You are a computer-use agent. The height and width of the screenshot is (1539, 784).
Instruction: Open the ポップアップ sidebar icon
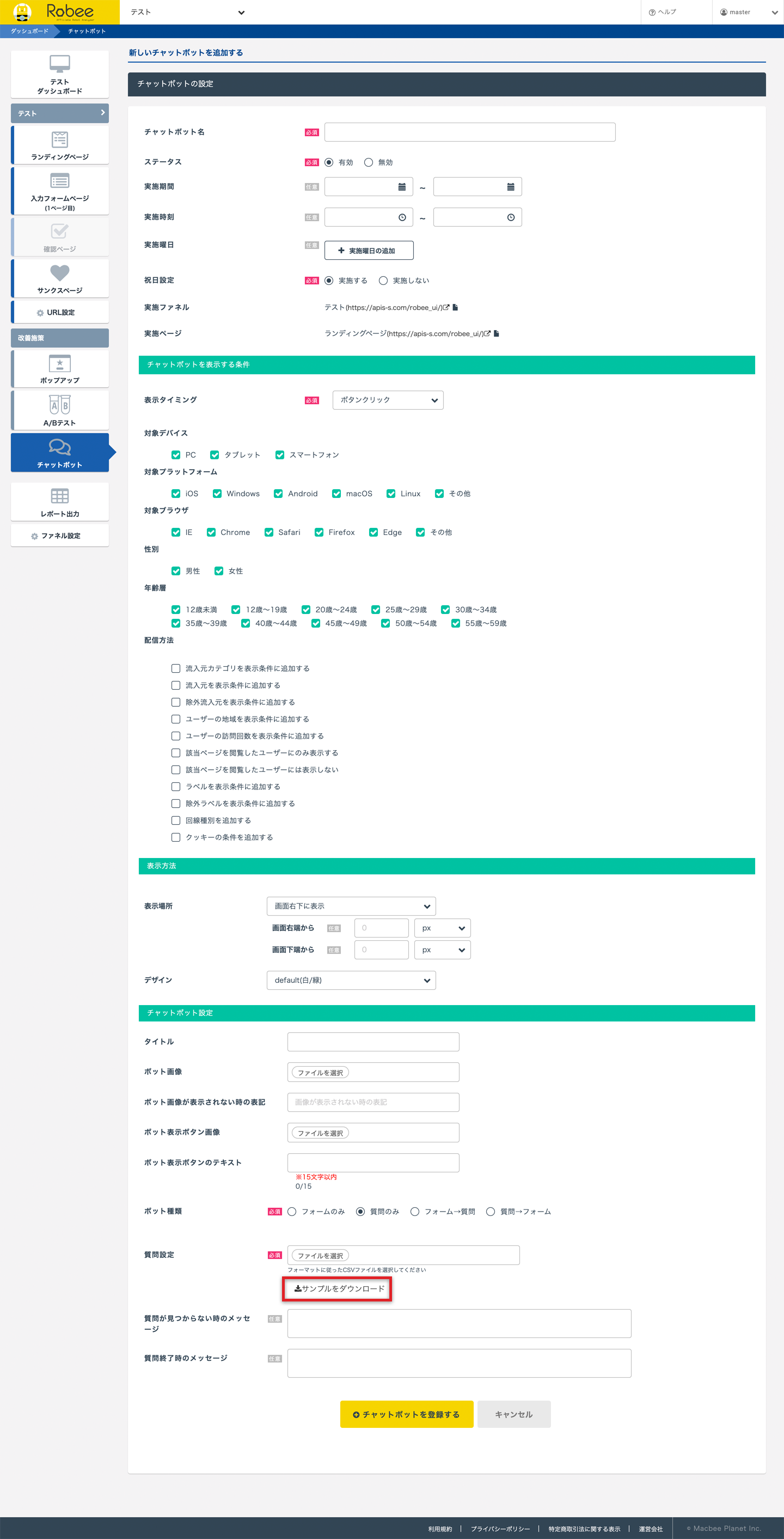tap(60, 364)
